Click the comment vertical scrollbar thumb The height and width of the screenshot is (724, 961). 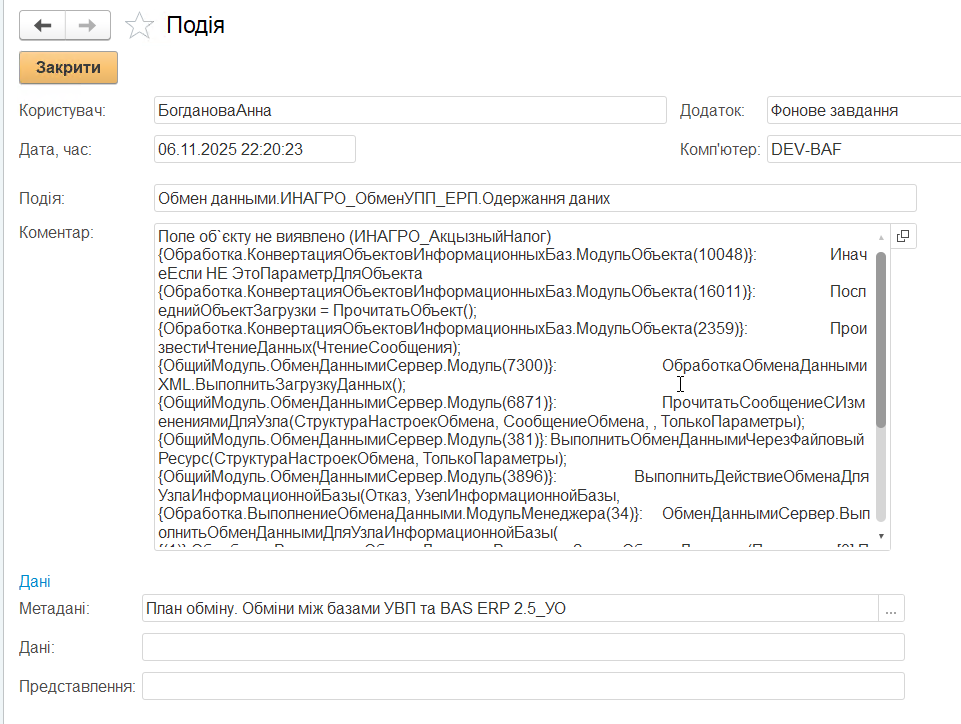881,340
